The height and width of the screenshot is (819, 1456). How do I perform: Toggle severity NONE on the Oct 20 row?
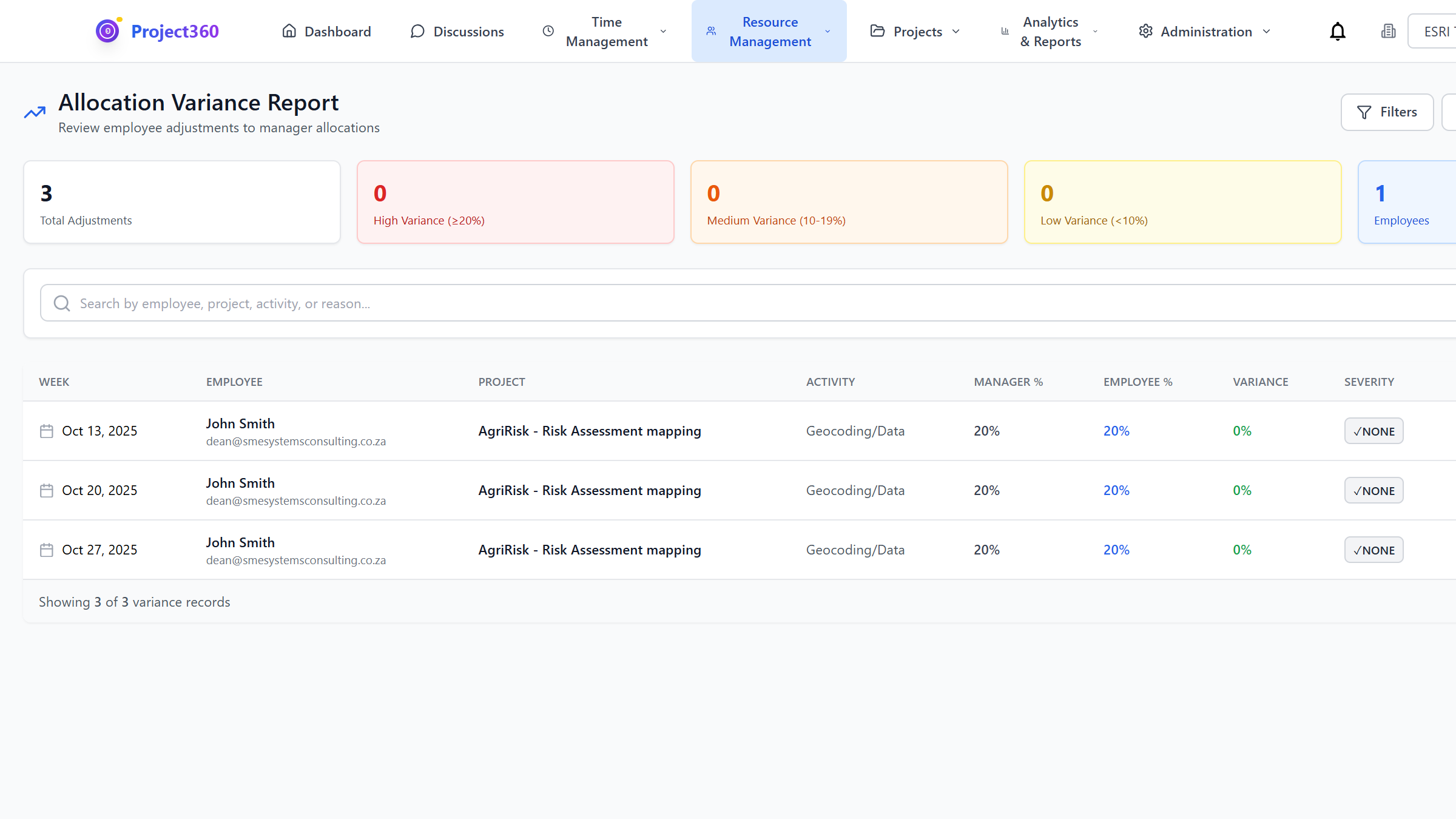pyautogui.click(x=1373, y=490)
